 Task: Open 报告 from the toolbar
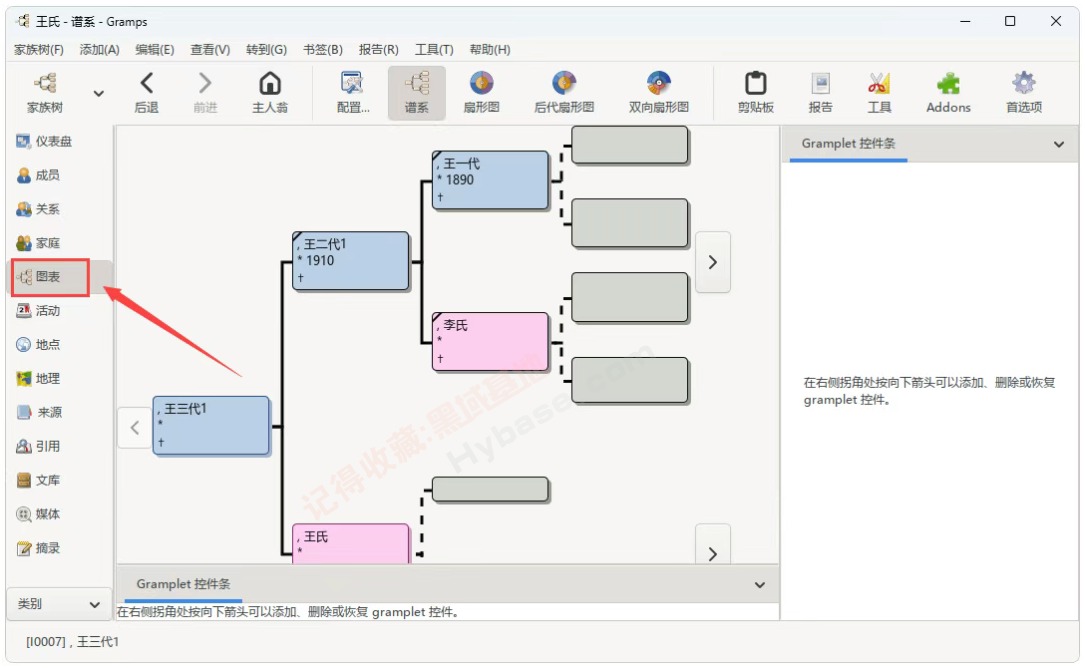click(x=821, y=93)
